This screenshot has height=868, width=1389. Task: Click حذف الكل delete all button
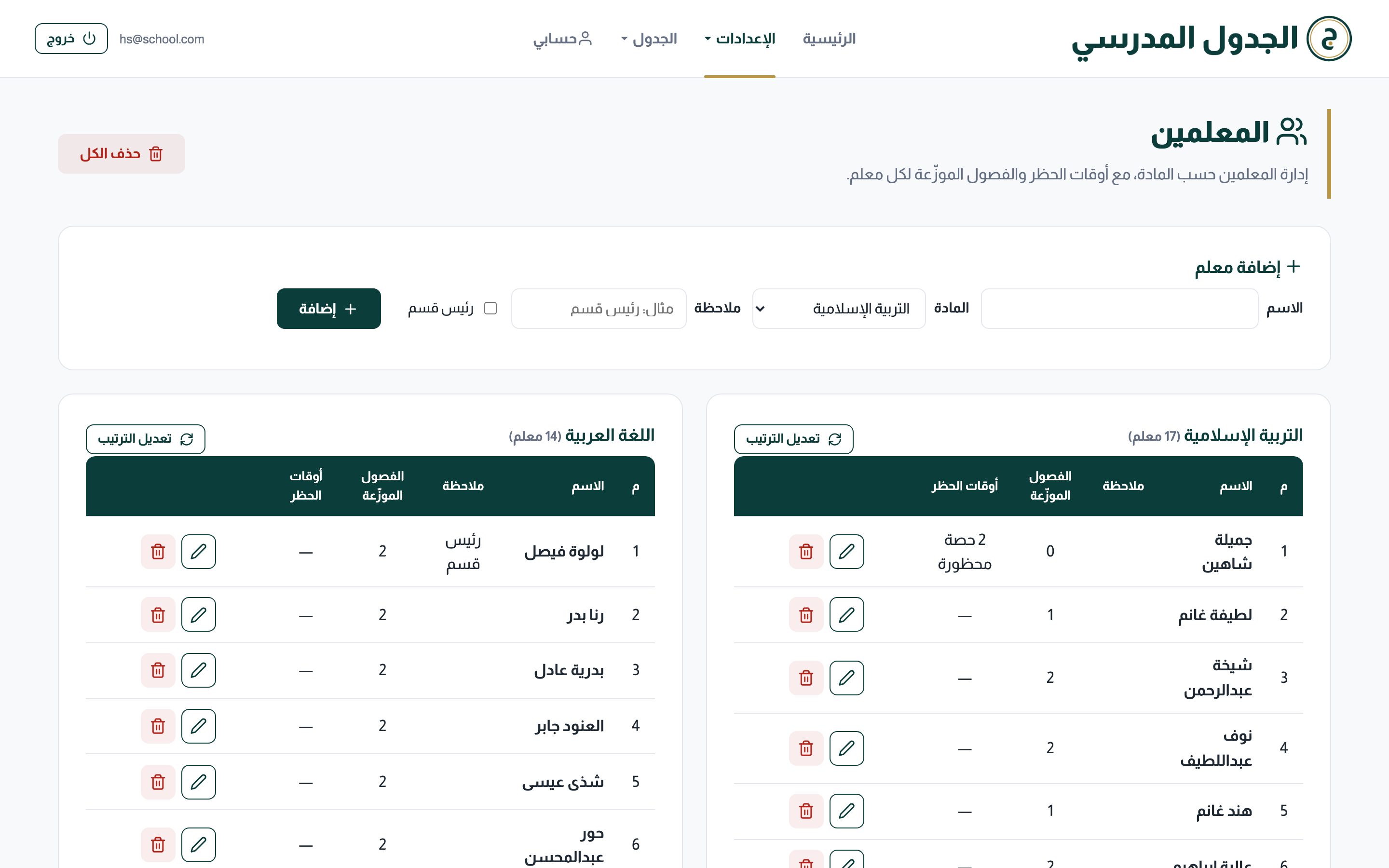pyautogui.click(x=121, y=154)
